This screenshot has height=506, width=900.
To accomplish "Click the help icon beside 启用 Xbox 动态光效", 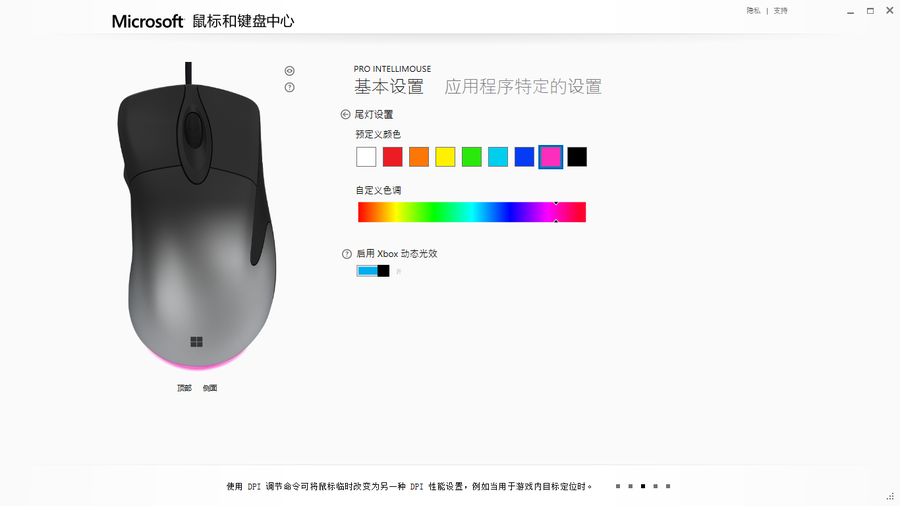I will point(346,254).
